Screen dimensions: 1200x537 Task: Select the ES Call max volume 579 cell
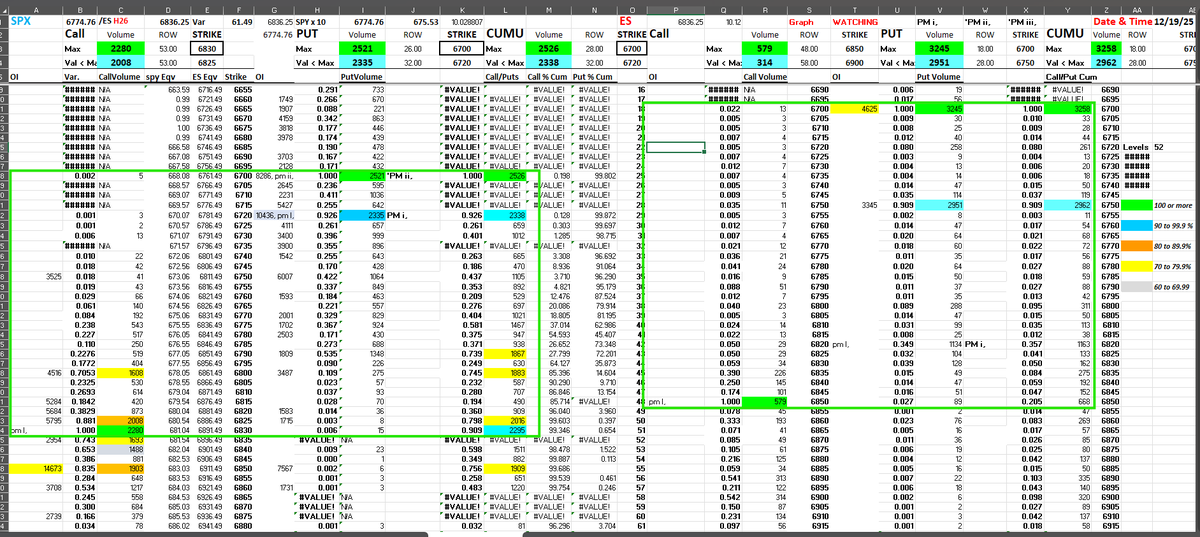[x=765, y=48]
